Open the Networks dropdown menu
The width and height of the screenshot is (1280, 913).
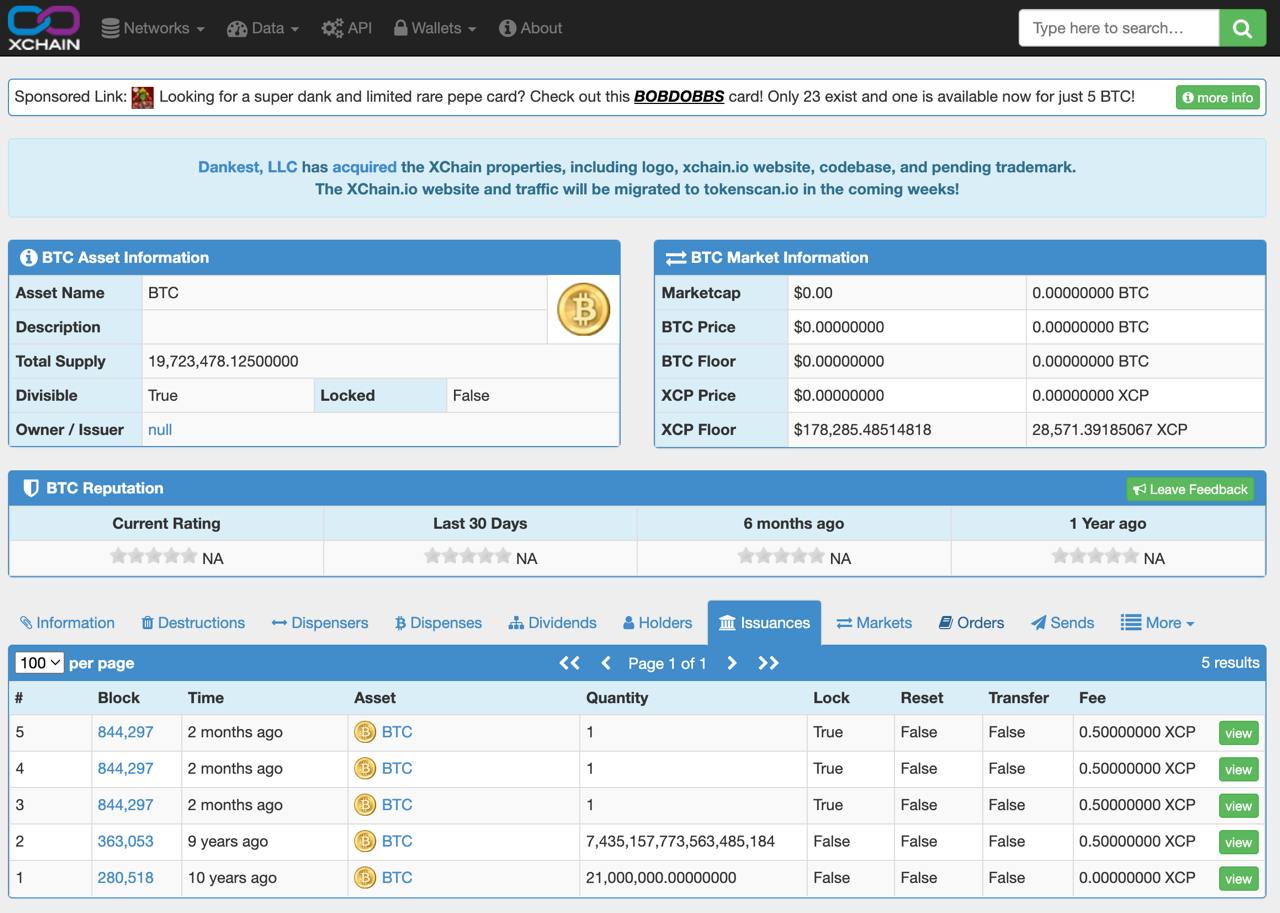click(x=153, y=28)
